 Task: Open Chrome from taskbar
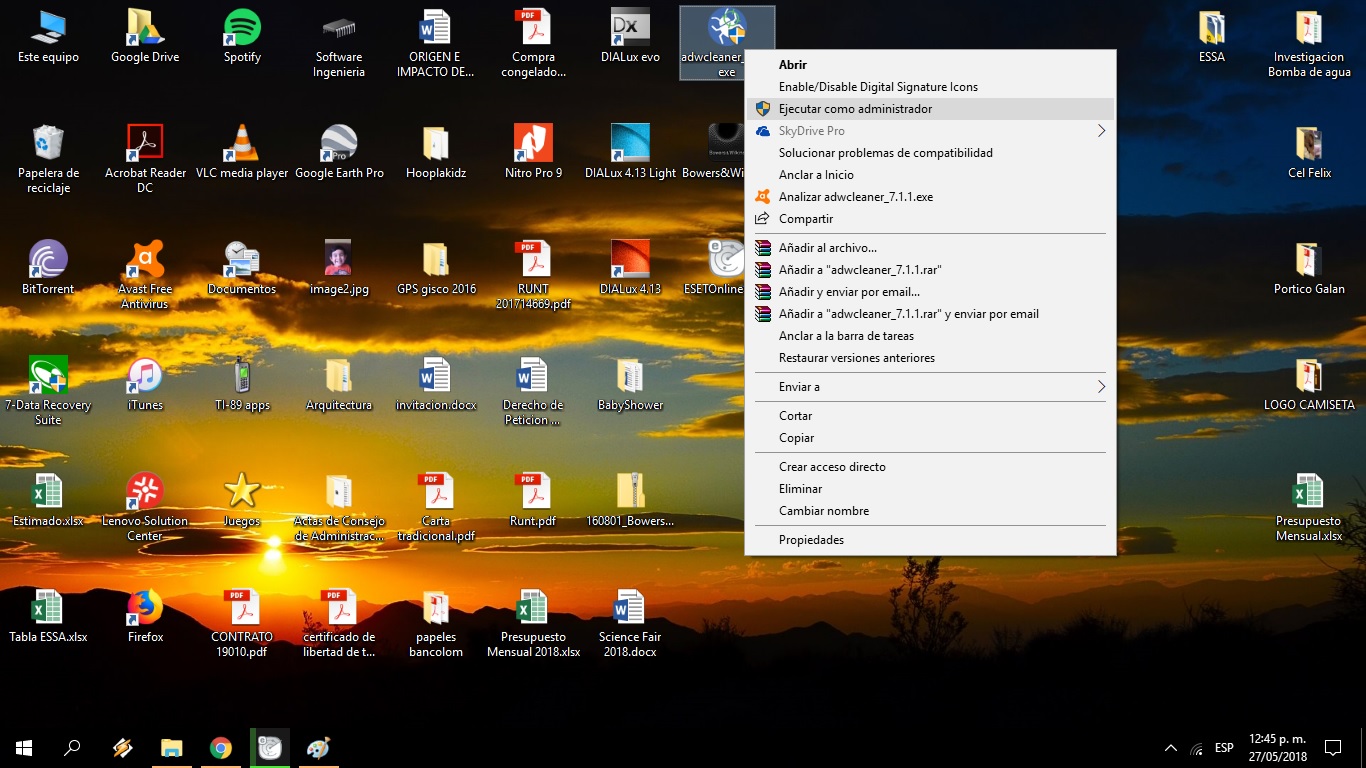tap(221, 748)
